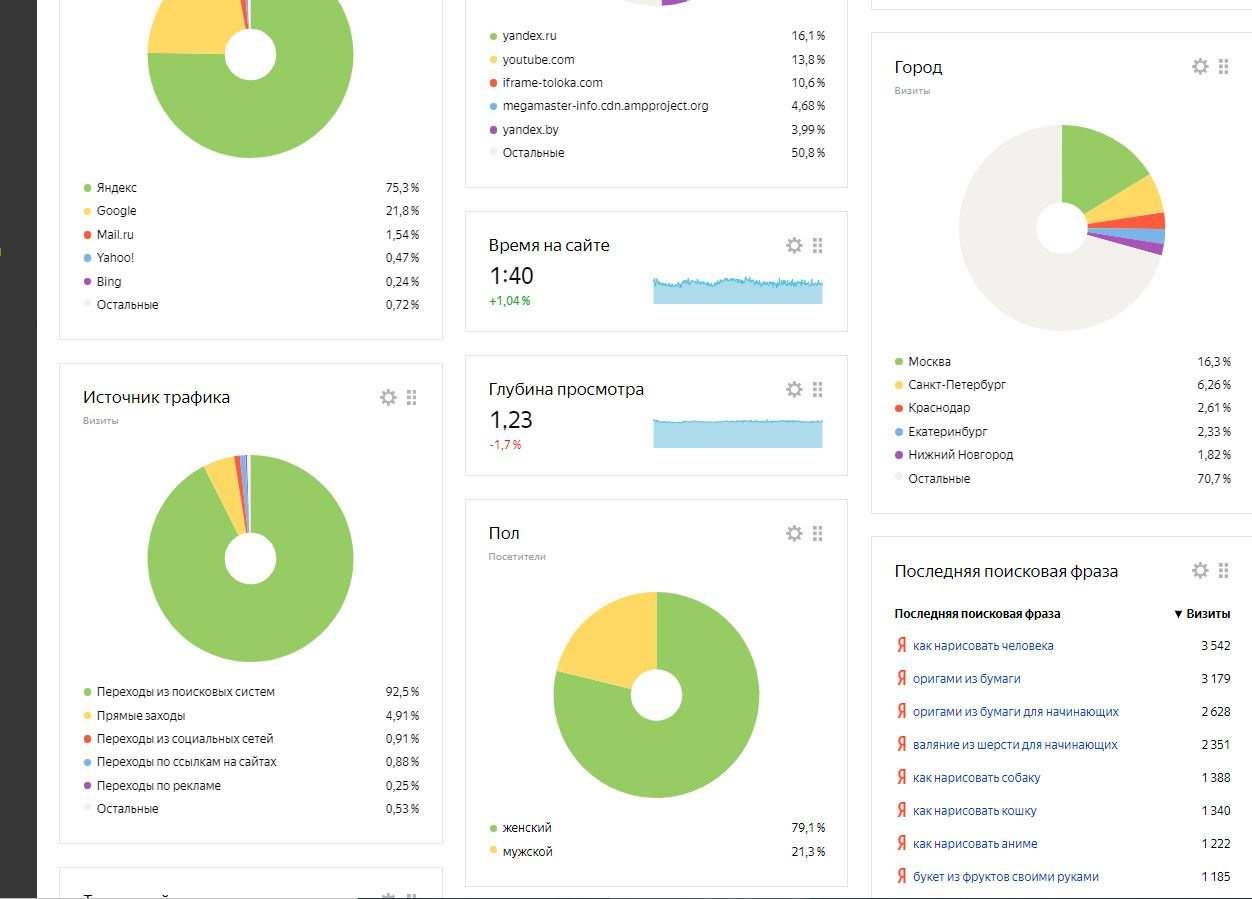The image size is (1252, 899).
Task: Click green Яндекс legend dot
Action: pyautogui.click(x=87, y=188)
